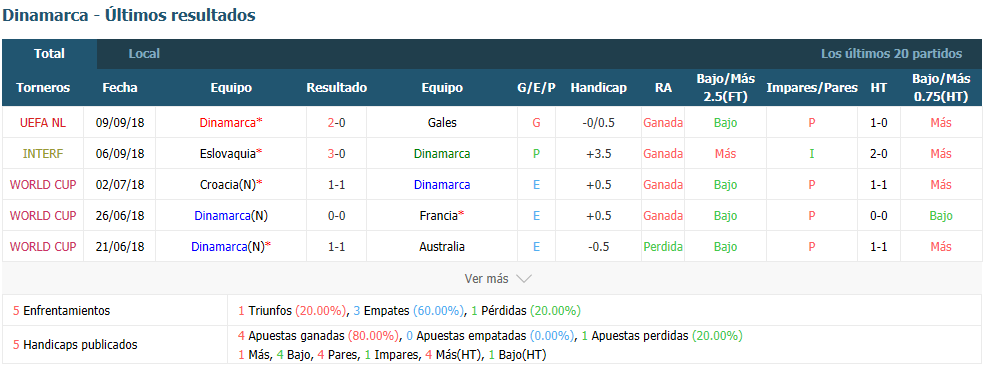Open UEFA NL tournament link
This screenshot has height=365, width=986.
point(43,123)
